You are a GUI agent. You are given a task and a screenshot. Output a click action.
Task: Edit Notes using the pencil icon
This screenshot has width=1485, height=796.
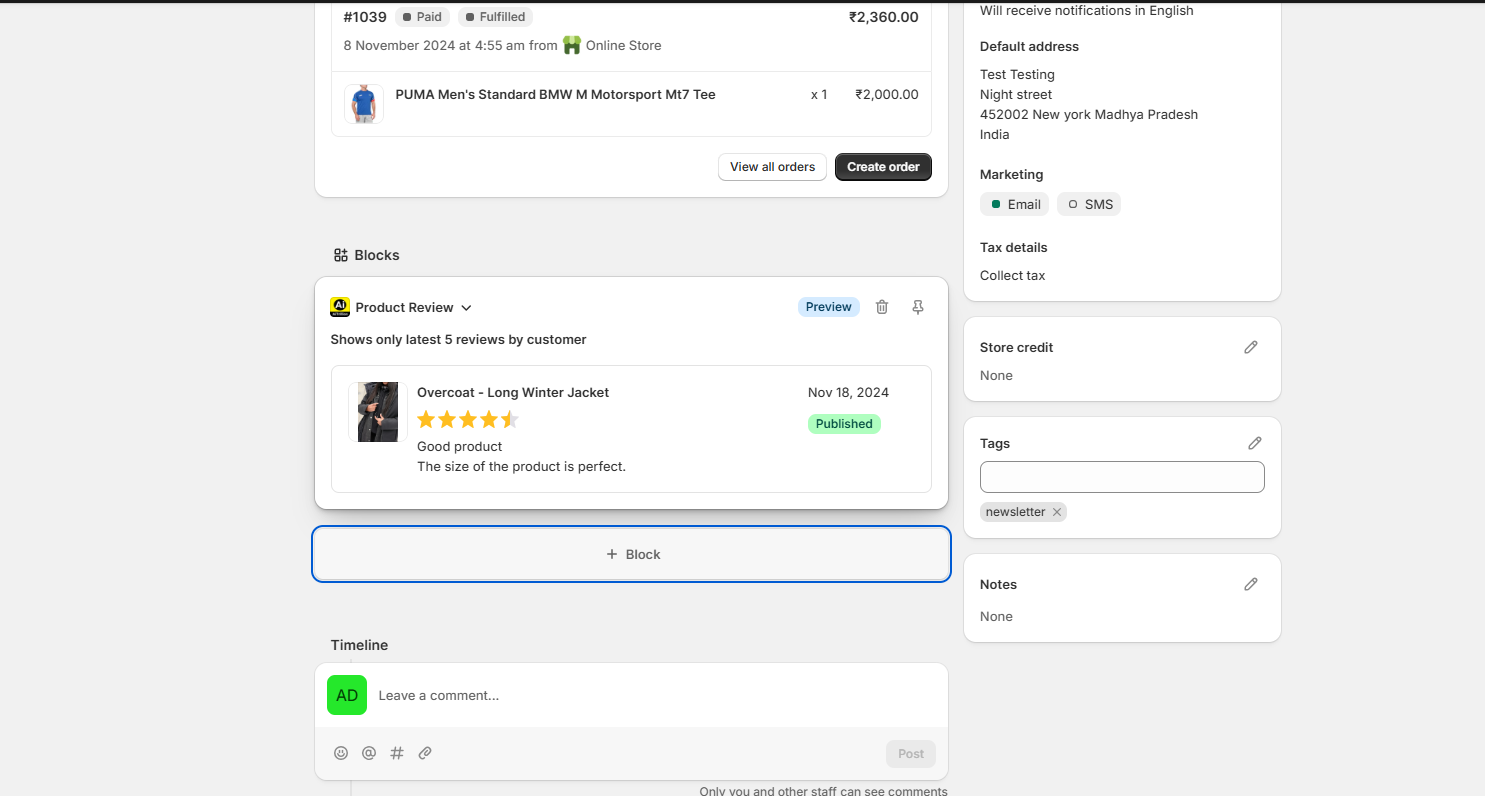click(1250, 584)
